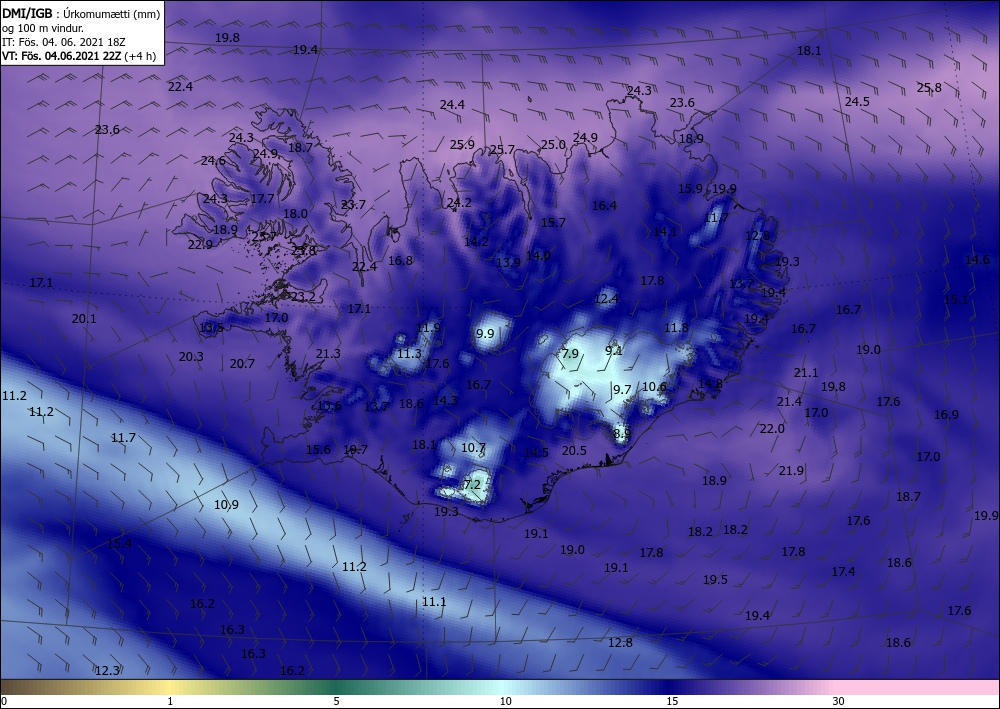This screenshot has width=1000, height=709.
Task: Click the "IT: Fös. 04. 06. 2021 18Z" line
Action: [64, 42]
